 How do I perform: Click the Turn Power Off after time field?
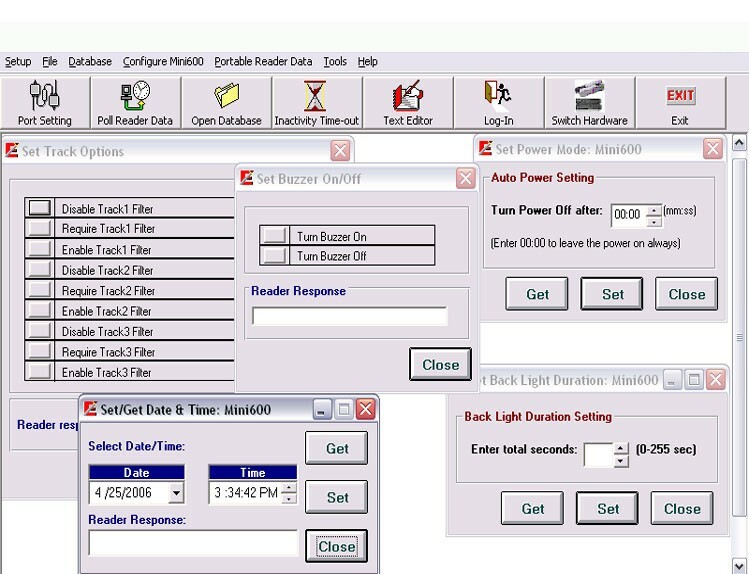click(628, 215)
